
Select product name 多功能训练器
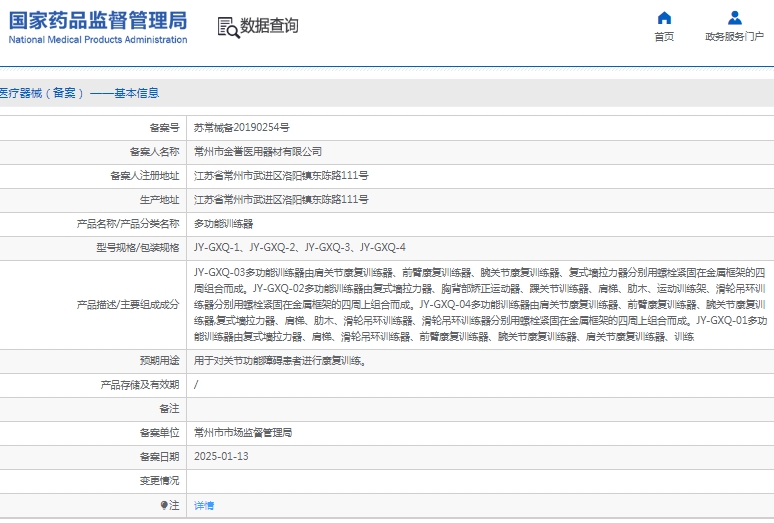click(223, 224)
